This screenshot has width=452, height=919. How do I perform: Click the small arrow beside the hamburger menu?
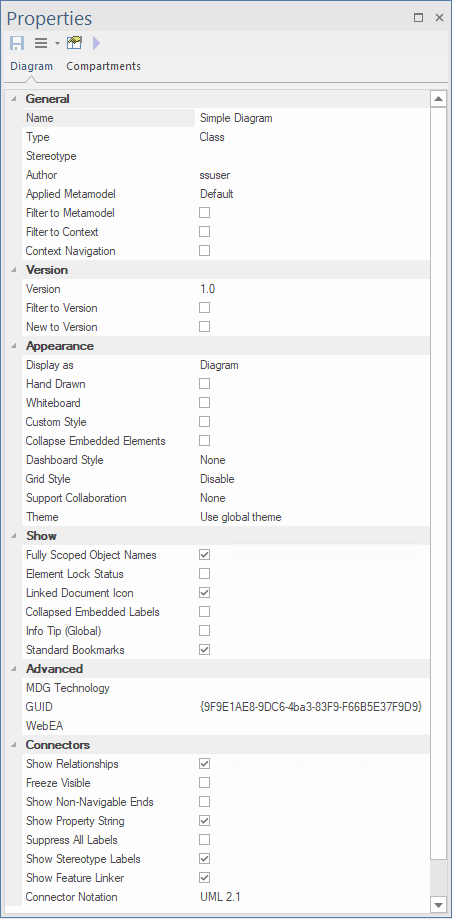pyautogui.click(x=57, y=43)
